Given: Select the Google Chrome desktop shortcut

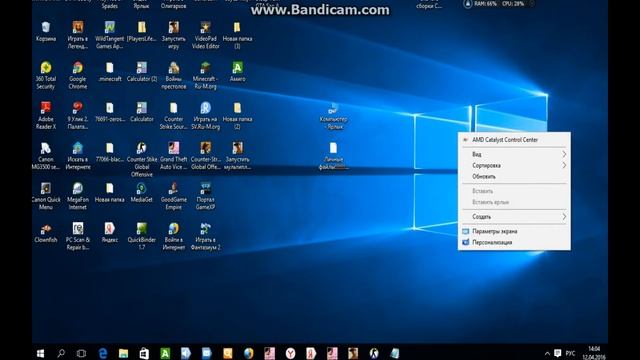Looking at the screenshot, I should 78,75.
